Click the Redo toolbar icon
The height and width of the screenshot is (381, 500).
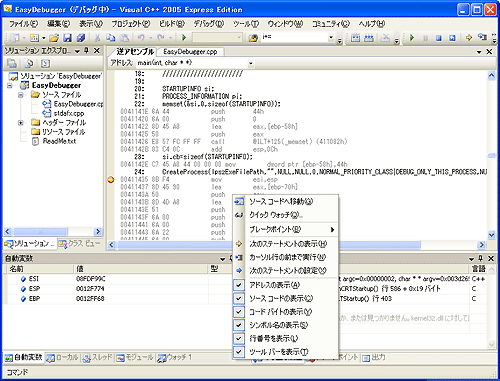tap(161, 38)
